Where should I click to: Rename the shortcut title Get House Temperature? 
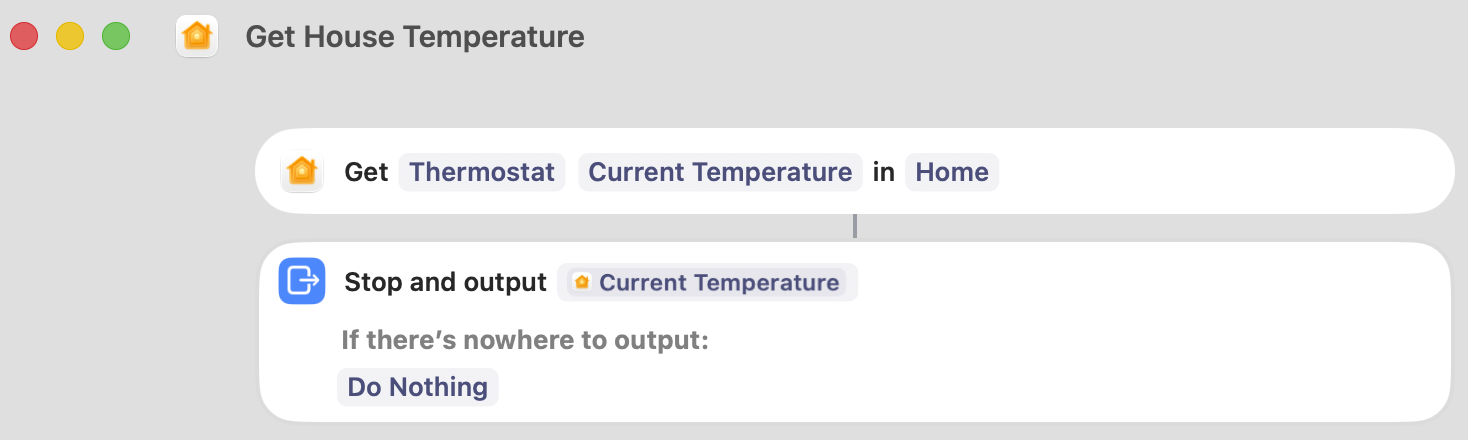[x=414, y=37]
